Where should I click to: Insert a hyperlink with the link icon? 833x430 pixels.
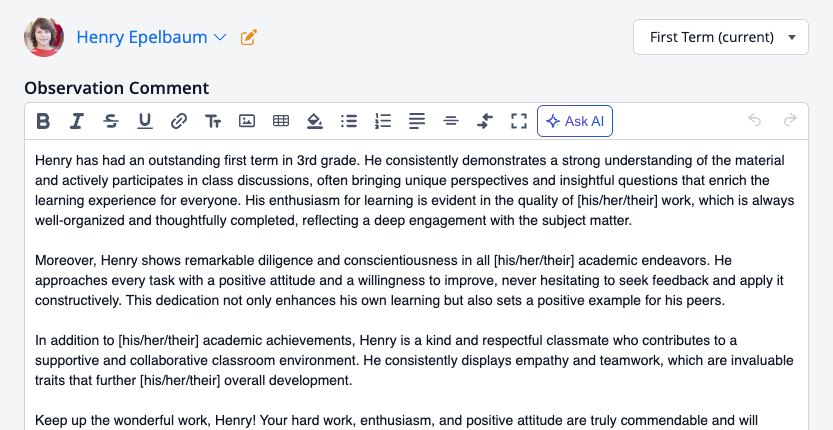pos(178,121)
